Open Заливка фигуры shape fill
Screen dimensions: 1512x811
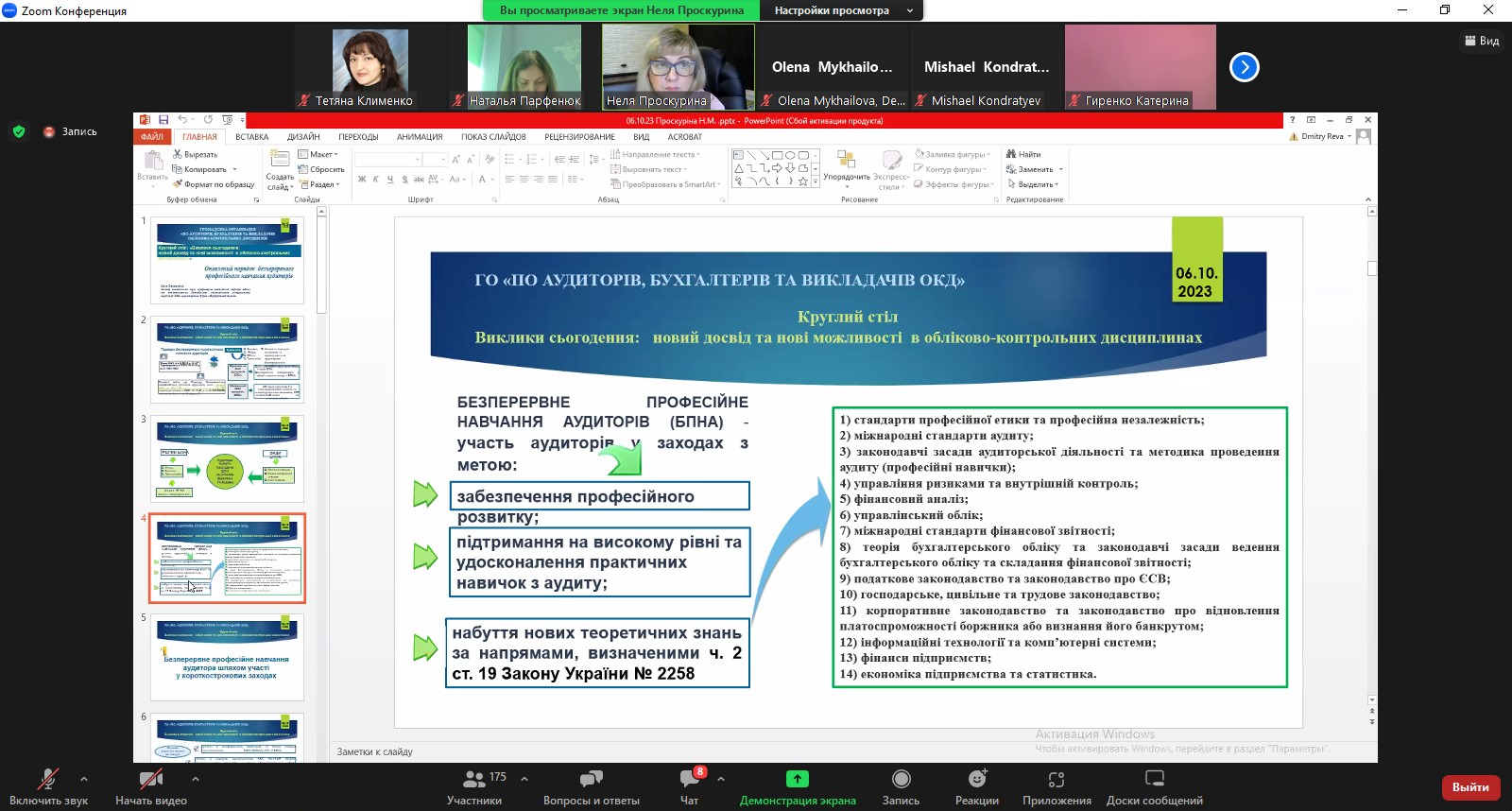pyautogui.click(x=953, y=154)
